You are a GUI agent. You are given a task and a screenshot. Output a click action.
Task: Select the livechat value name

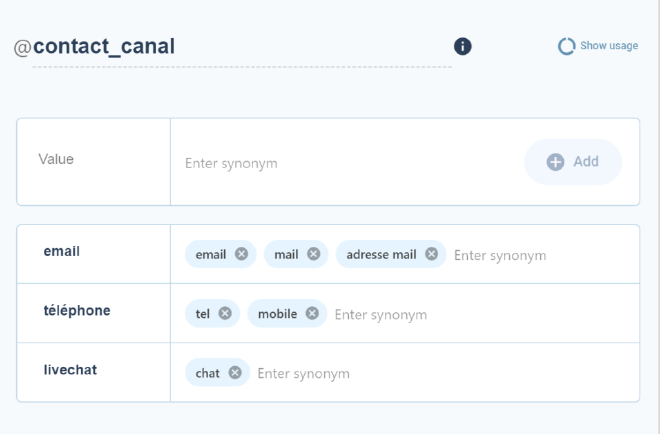click(70, 370)
